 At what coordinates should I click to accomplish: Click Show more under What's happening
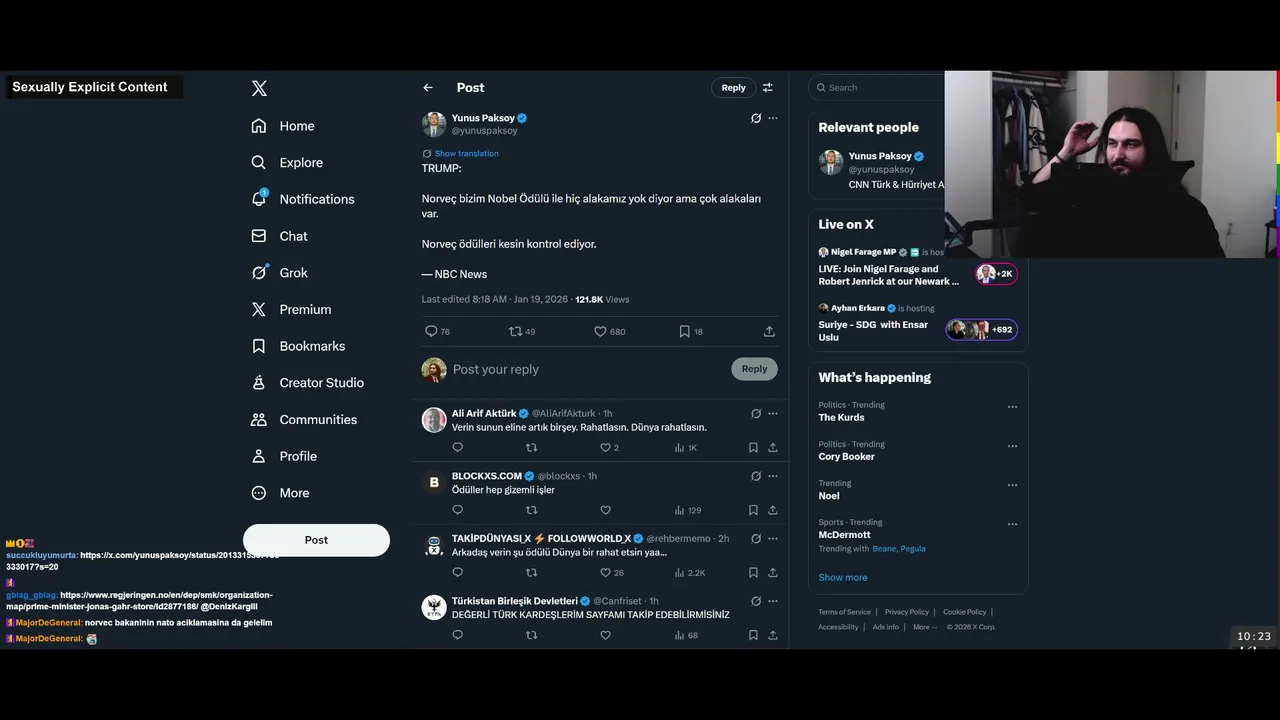[x=843, y=578]
